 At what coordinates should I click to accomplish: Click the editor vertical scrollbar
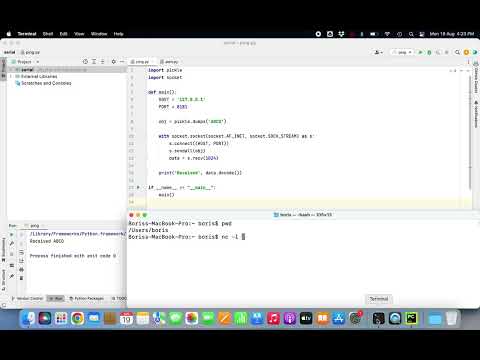click(x=470, y=133)
